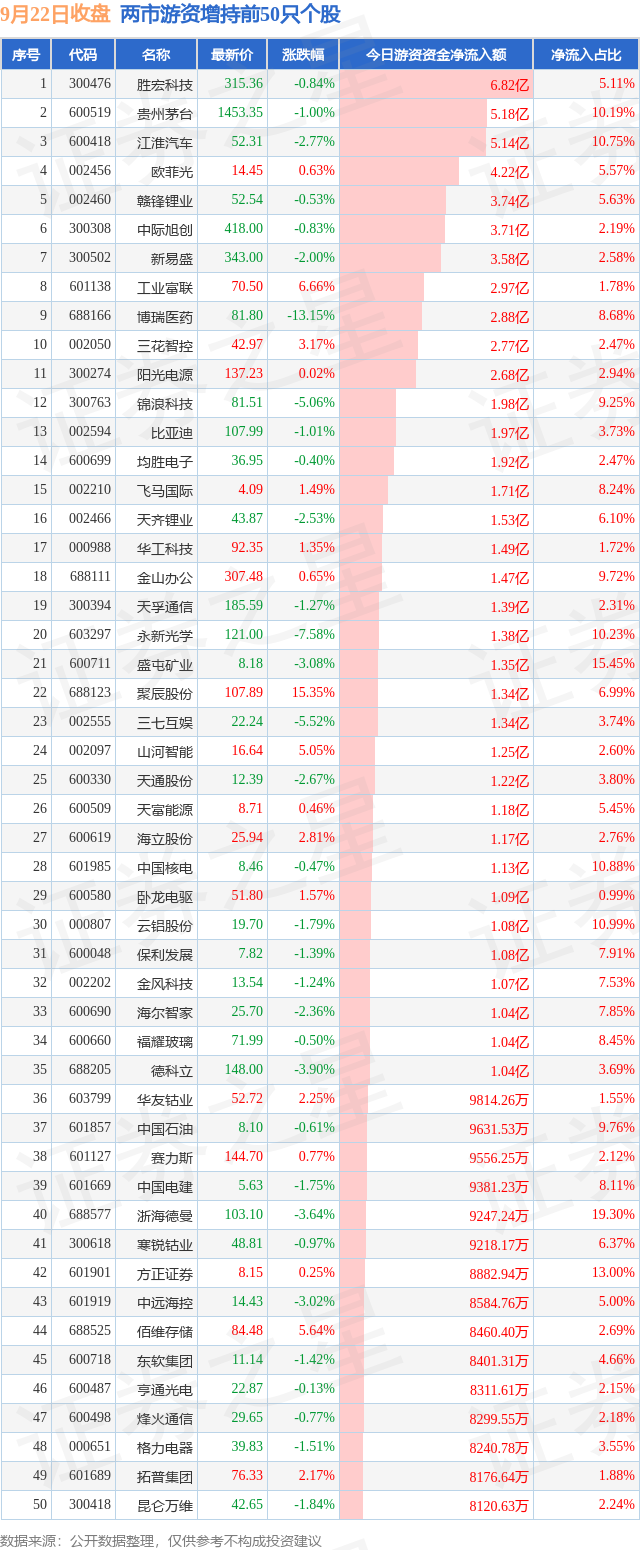The image size is (640, 1550).
Task: Select stock name 中国电建
Action: (164, 1186)
